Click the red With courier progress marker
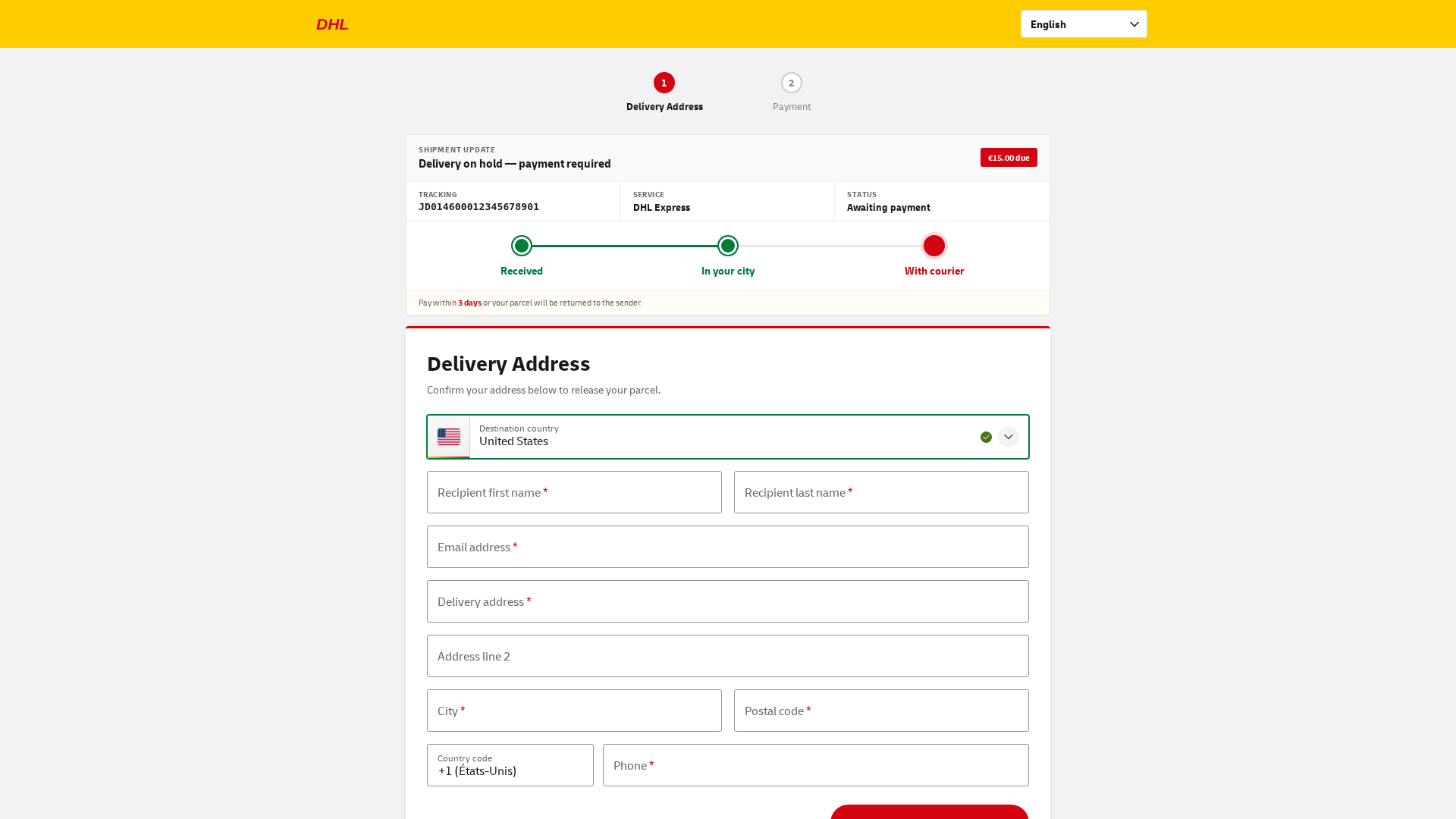Image resolution: width=1456 pixels, height=819 pixels. pyautogui.click(x=934, y=246)
